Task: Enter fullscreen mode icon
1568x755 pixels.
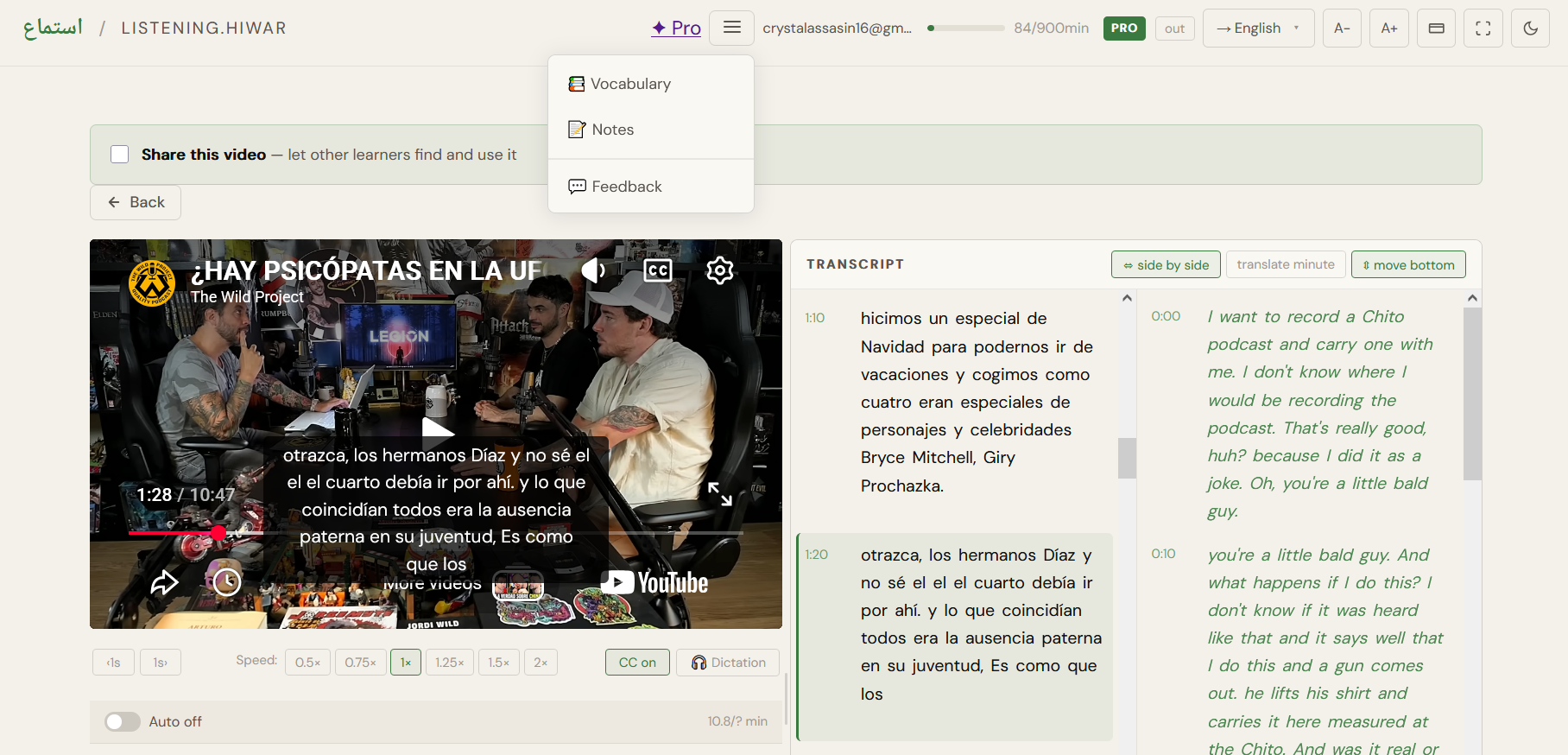Action: point(1483,29)
